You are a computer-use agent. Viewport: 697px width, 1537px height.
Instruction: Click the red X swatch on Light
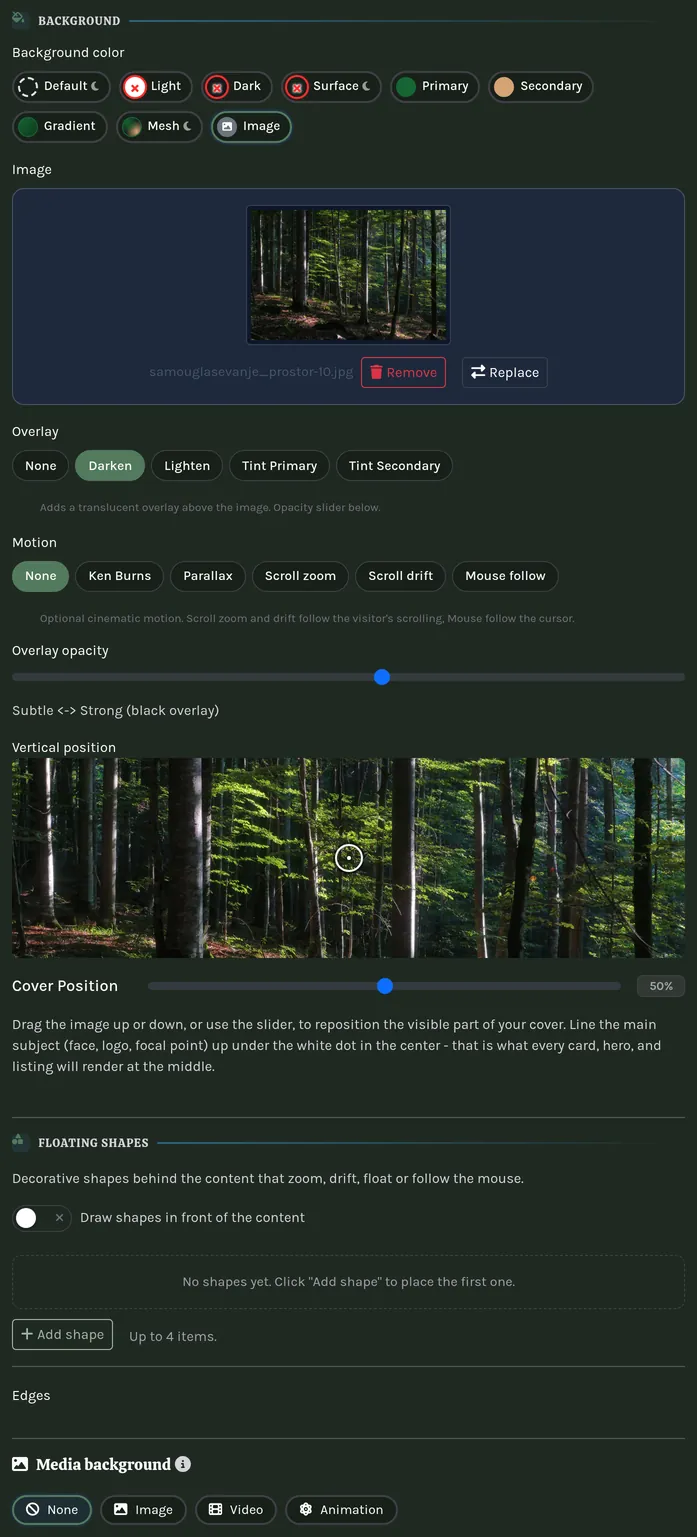point(134,87)
